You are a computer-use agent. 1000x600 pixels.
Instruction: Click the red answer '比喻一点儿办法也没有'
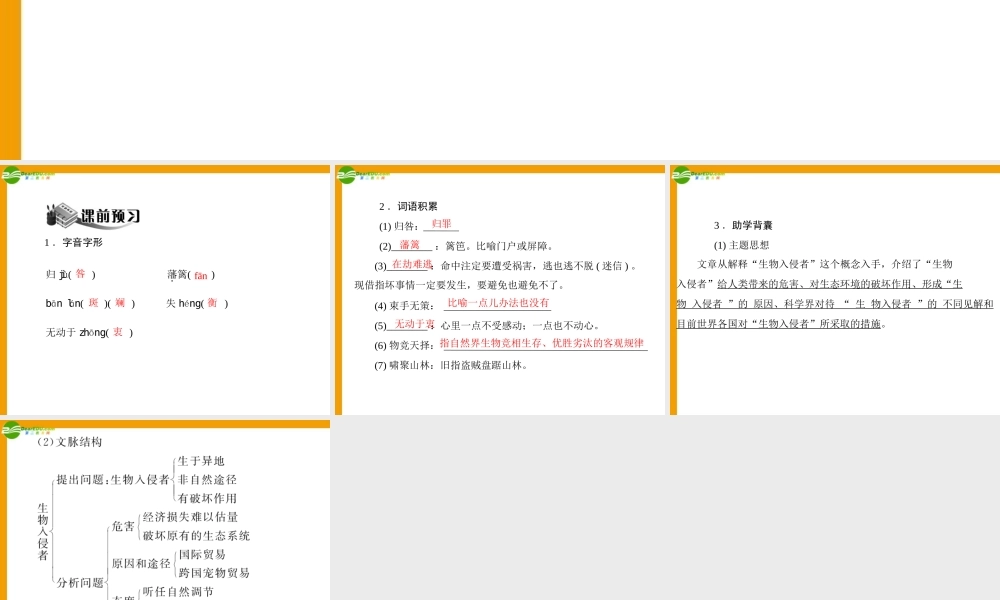[x=498, y=303]
